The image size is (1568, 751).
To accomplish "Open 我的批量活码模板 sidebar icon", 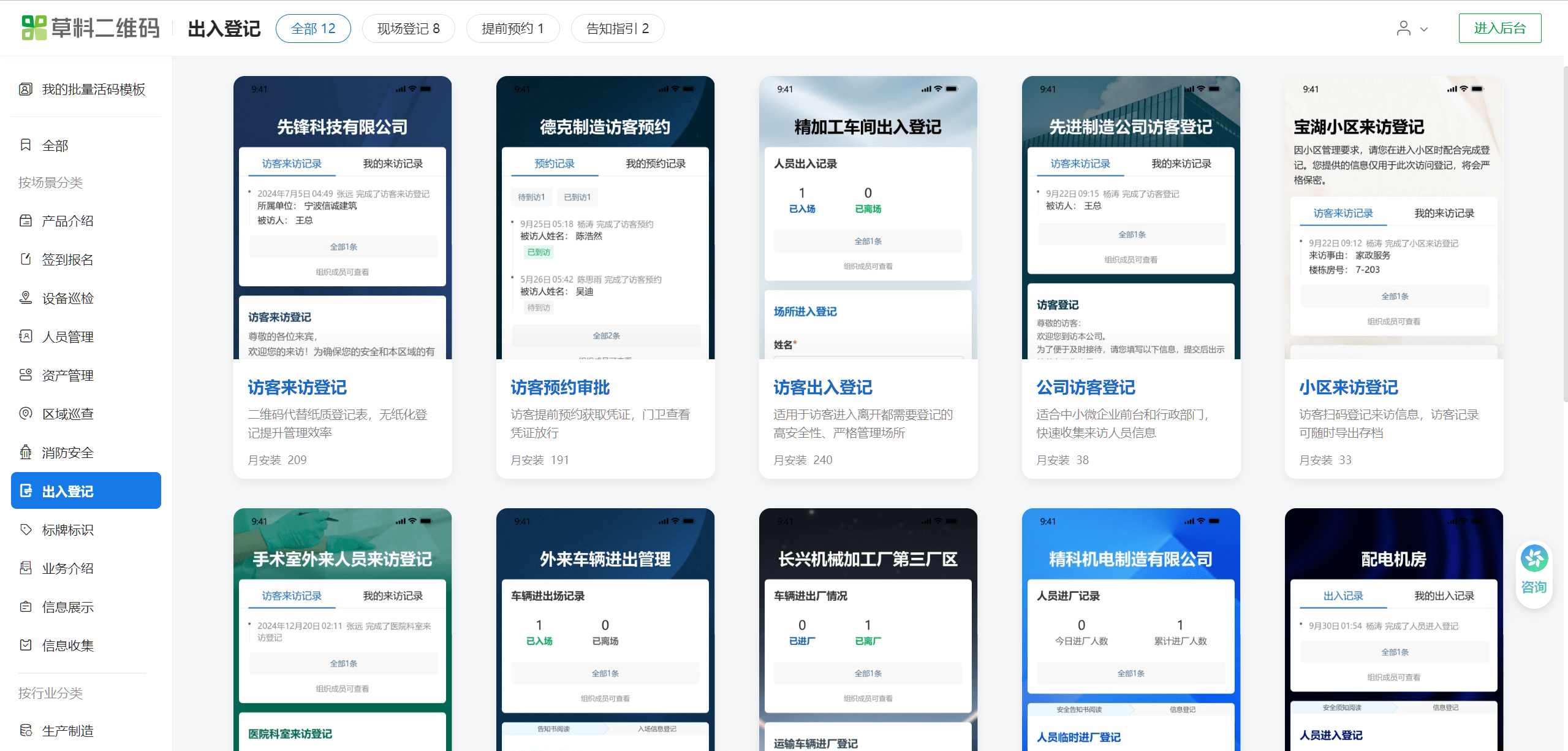I will coord(26,90).
